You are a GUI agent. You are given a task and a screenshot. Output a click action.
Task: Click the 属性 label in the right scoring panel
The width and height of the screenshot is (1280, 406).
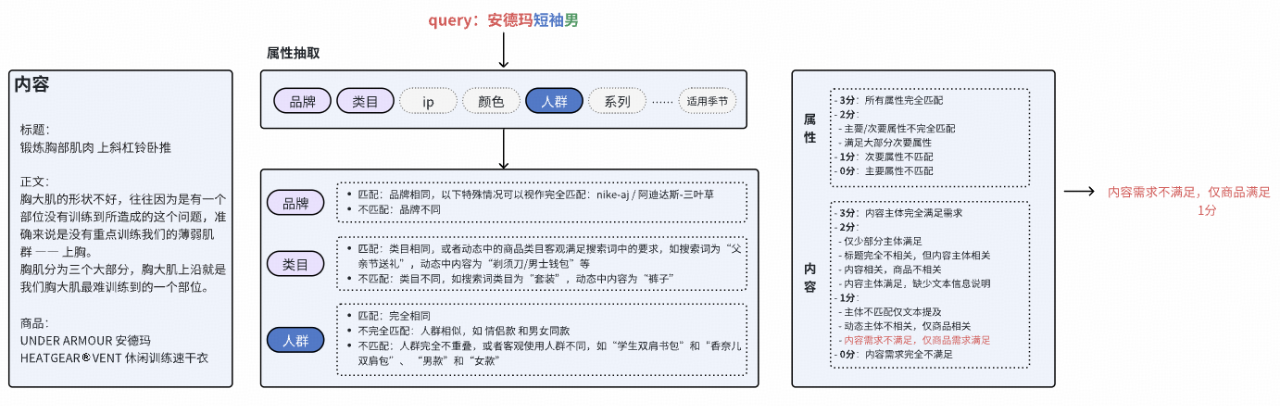pyautogui.click(x=809, y=128)
